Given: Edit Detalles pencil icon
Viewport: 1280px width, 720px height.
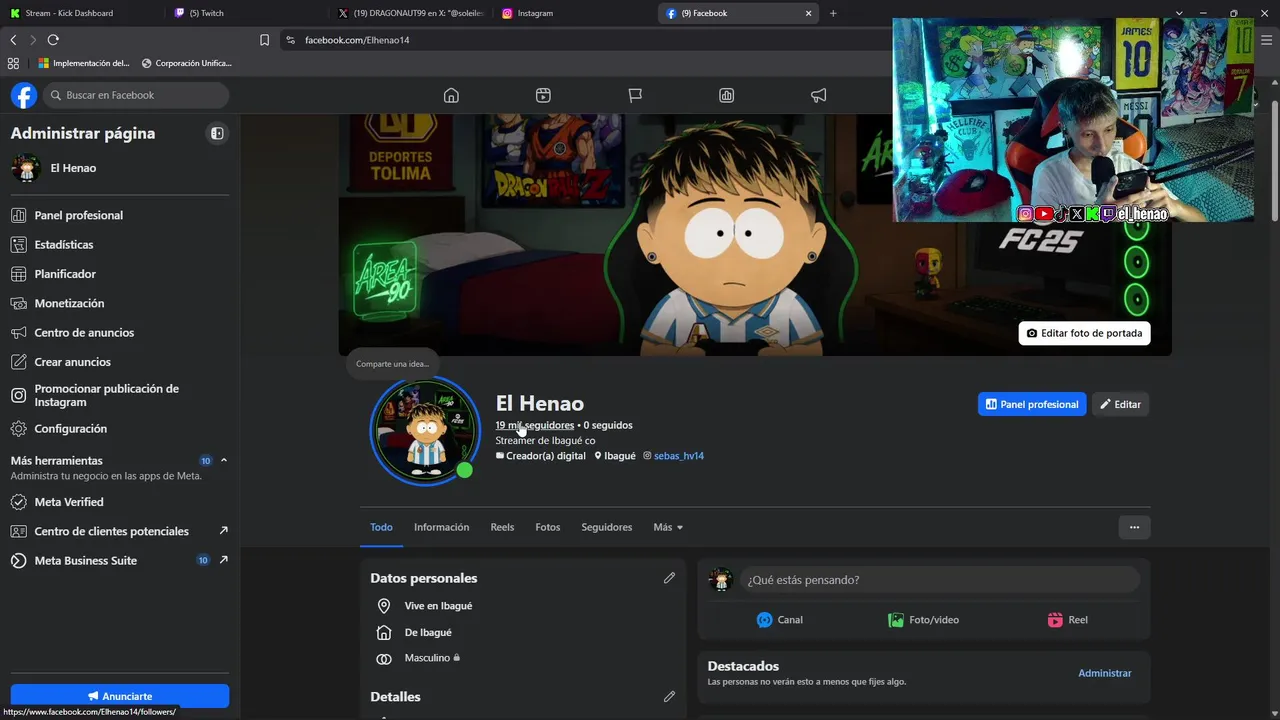Looking at the screenshot, I should click(669, 696).
